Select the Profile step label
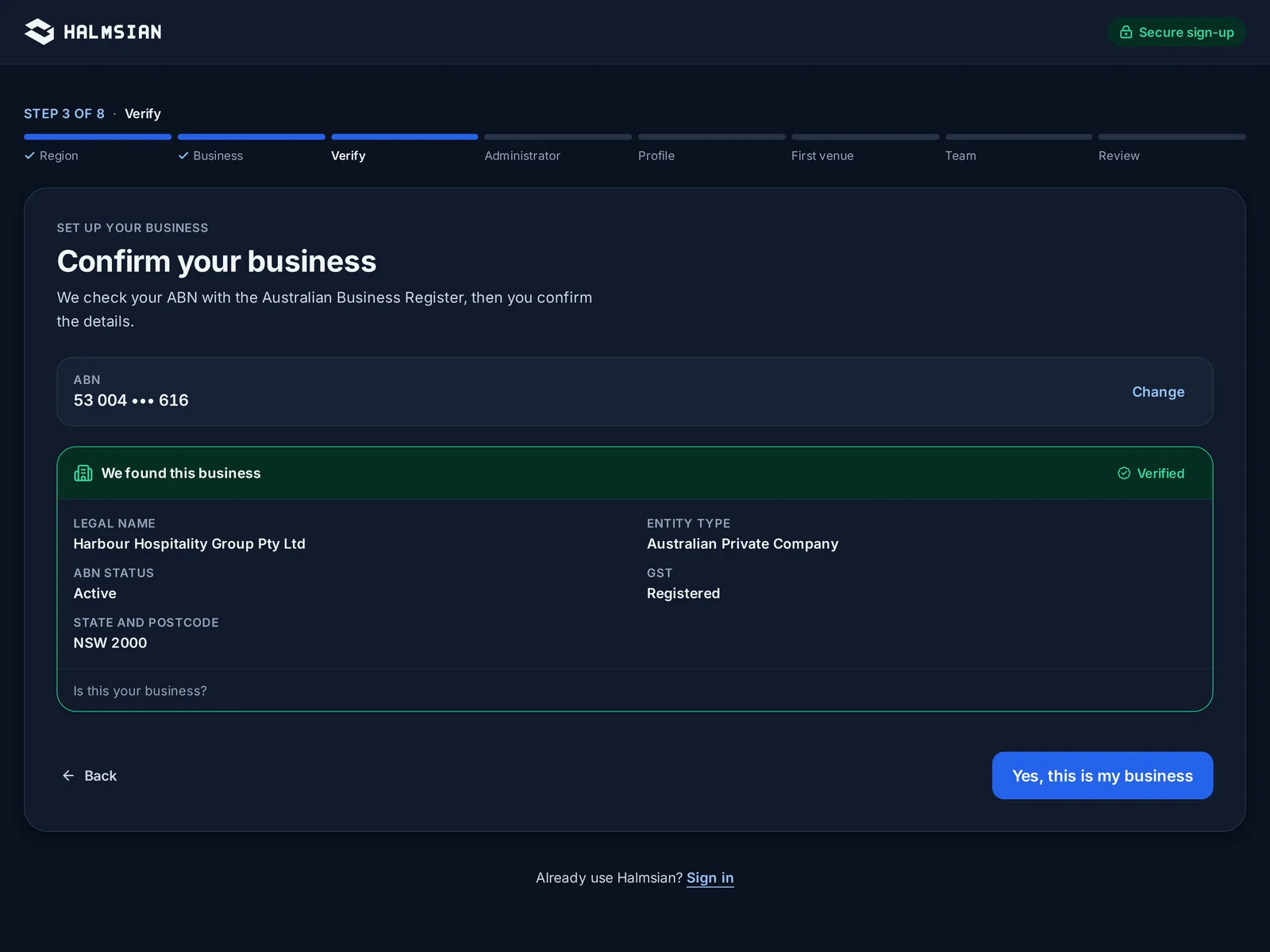This screenshot has width=1270, height=952. click(x=656, y=155)
